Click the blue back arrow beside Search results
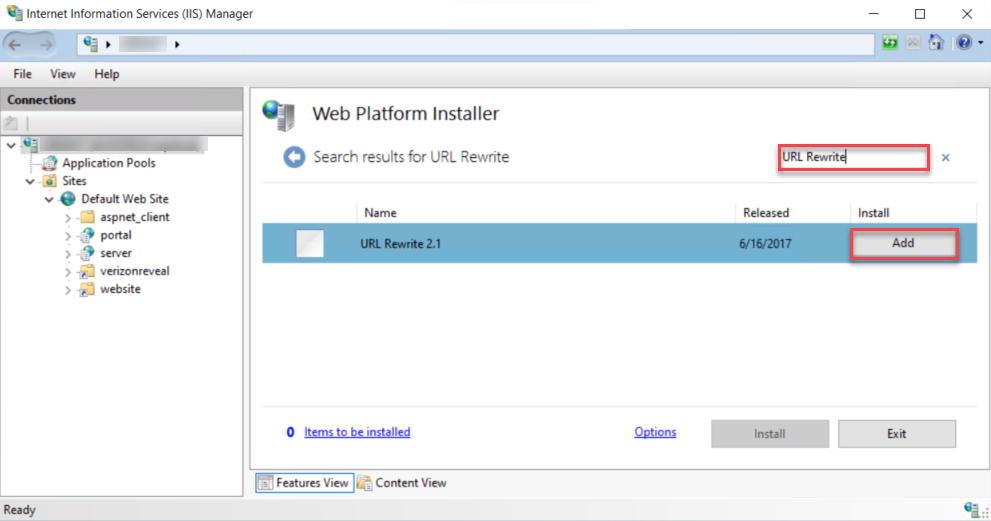This screenshot has width=991, height=521. [x=294, y=157]
